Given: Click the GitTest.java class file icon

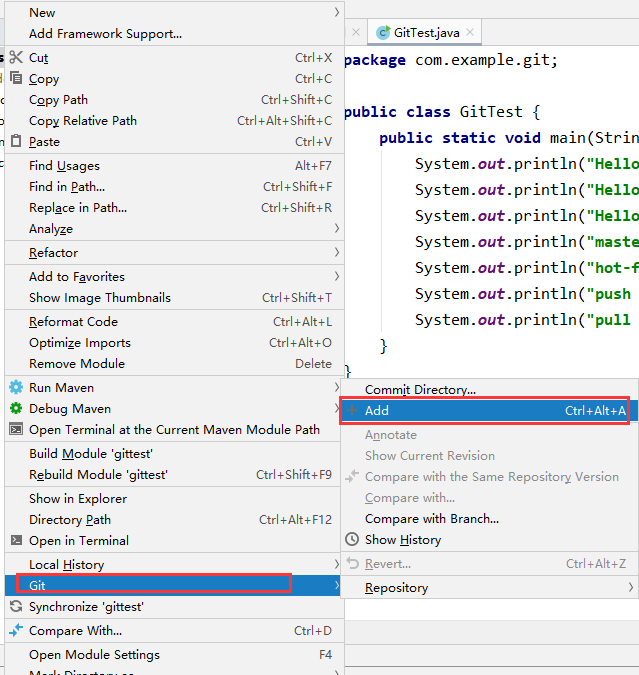Looking at the screenshot, I should coord(382,33).
